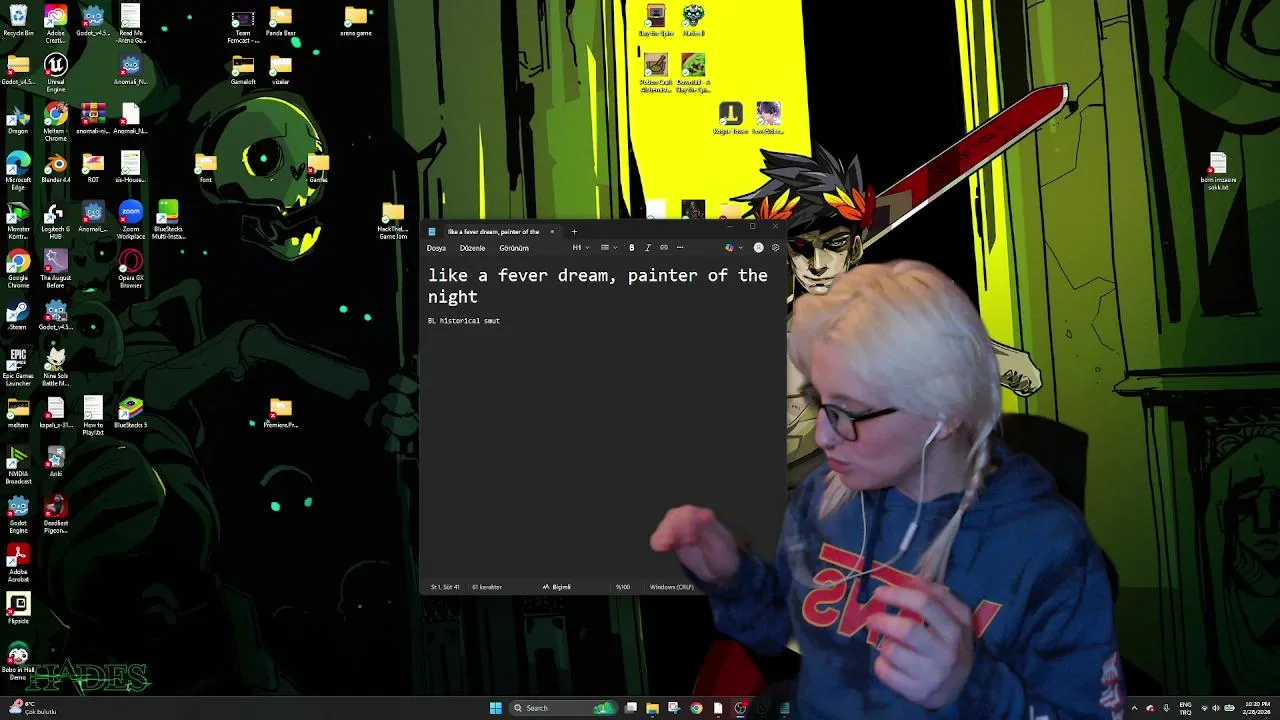The width and height of the screenshot is (1280, 720).
Task: Select the HackThe... Game Jam folder
Action: pos(393,221)
